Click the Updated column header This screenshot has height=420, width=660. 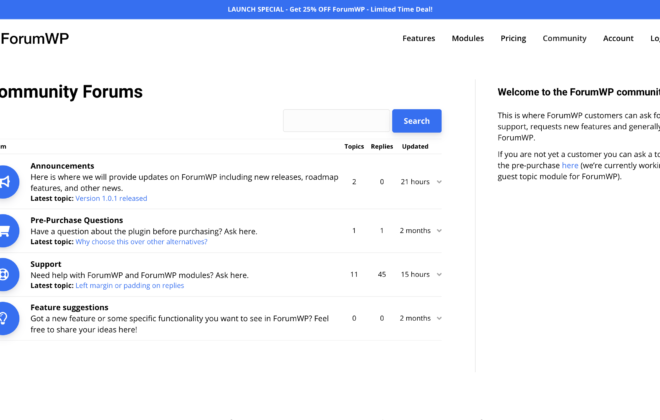tap(415, 146)
